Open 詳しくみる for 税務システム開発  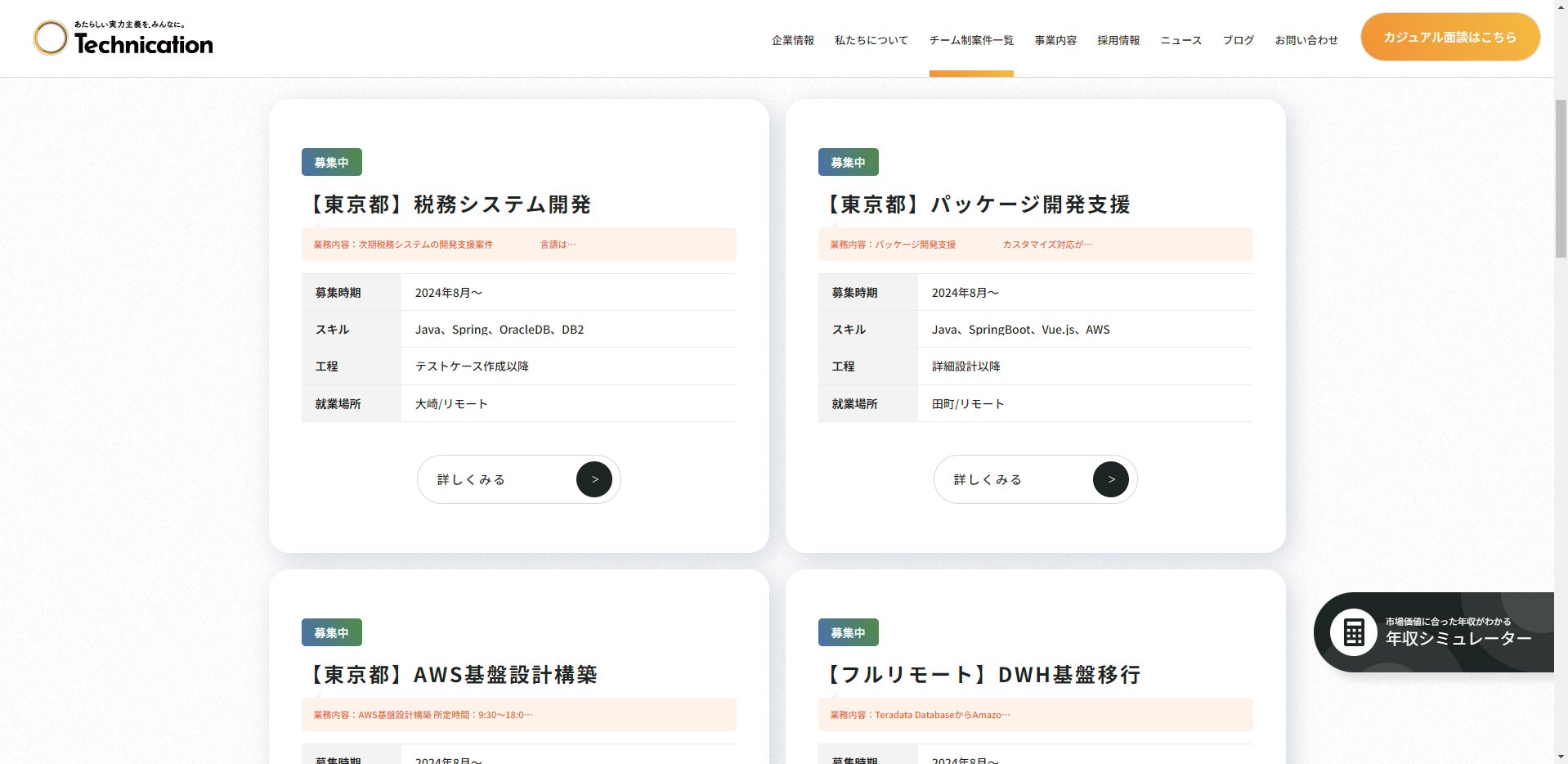pyautogui.click(x=518, y=479)
